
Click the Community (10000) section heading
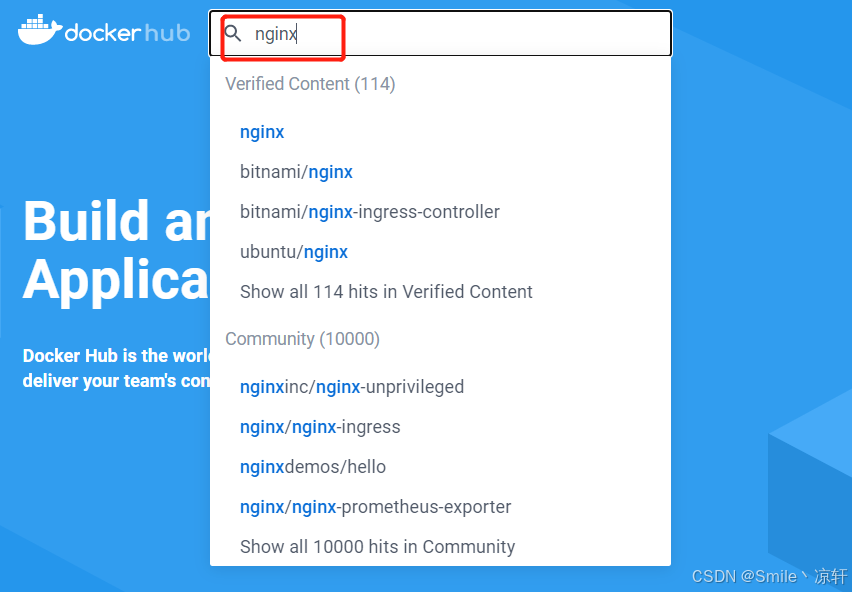(302, 339)
